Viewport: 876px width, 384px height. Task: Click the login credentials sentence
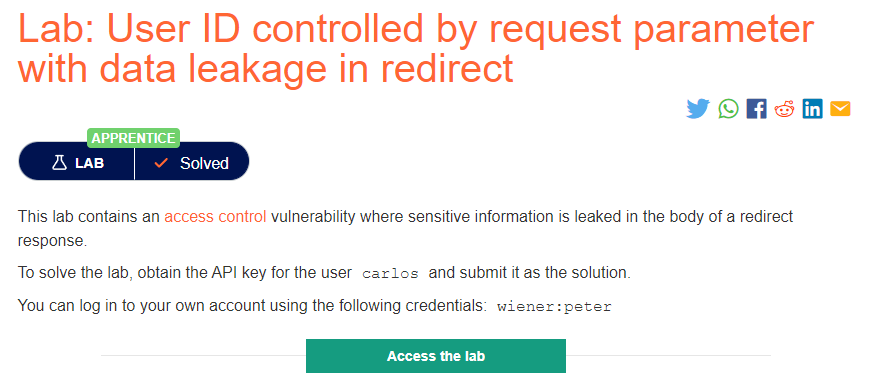[x=315, y=307]
